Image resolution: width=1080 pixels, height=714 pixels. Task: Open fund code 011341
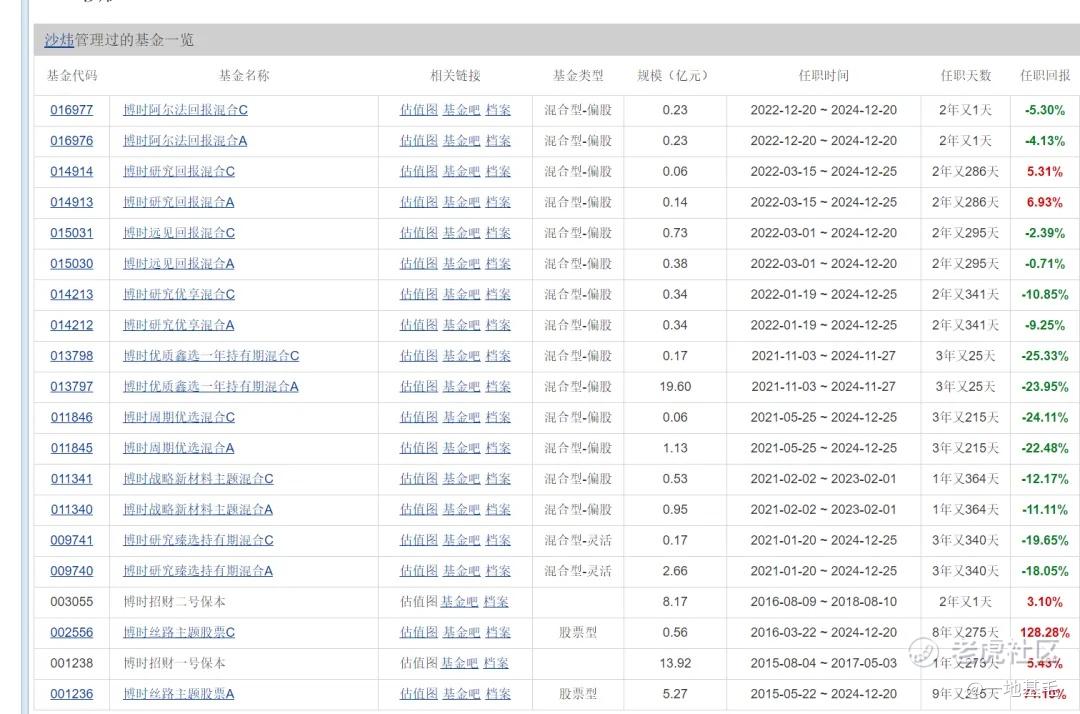coord(72,479)
